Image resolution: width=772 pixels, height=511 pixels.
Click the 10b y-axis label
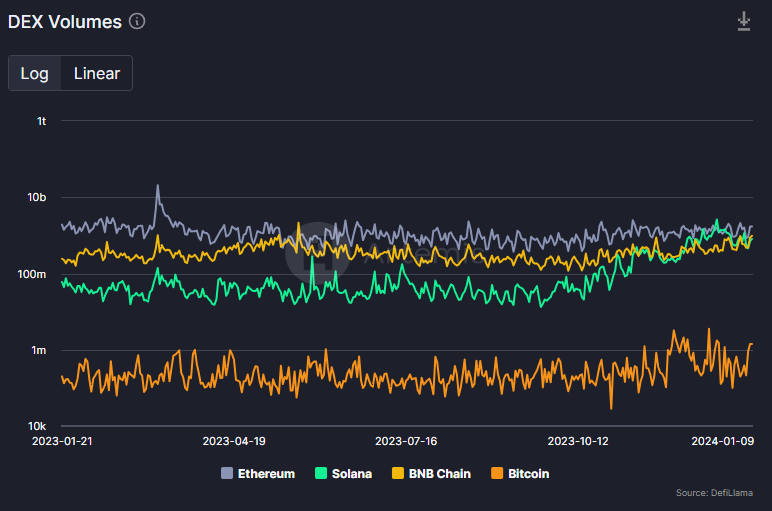tap(36, 197)
